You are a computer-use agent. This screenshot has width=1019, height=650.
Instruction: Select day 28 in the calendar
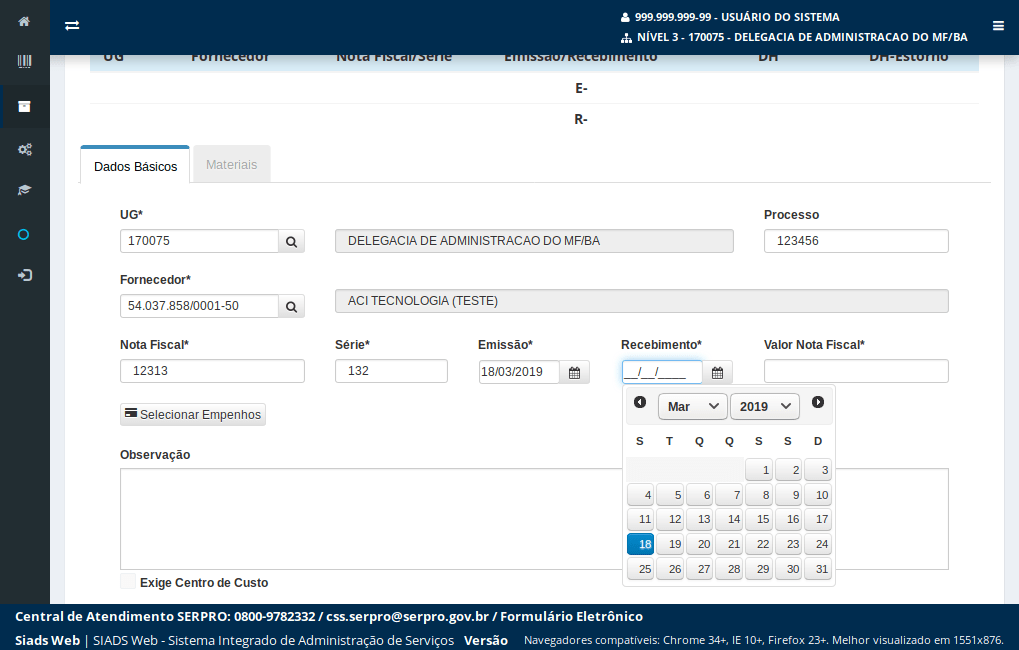click(729, 569)
